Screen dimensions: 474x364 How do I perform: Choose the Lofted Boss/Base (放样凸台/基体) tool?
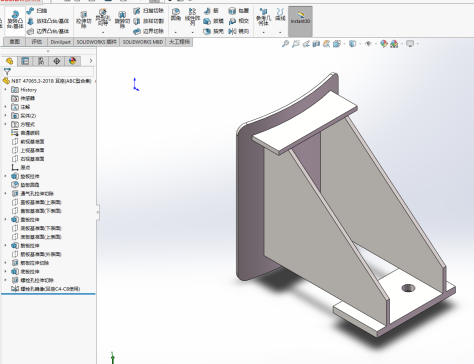(x=48, y=21)
